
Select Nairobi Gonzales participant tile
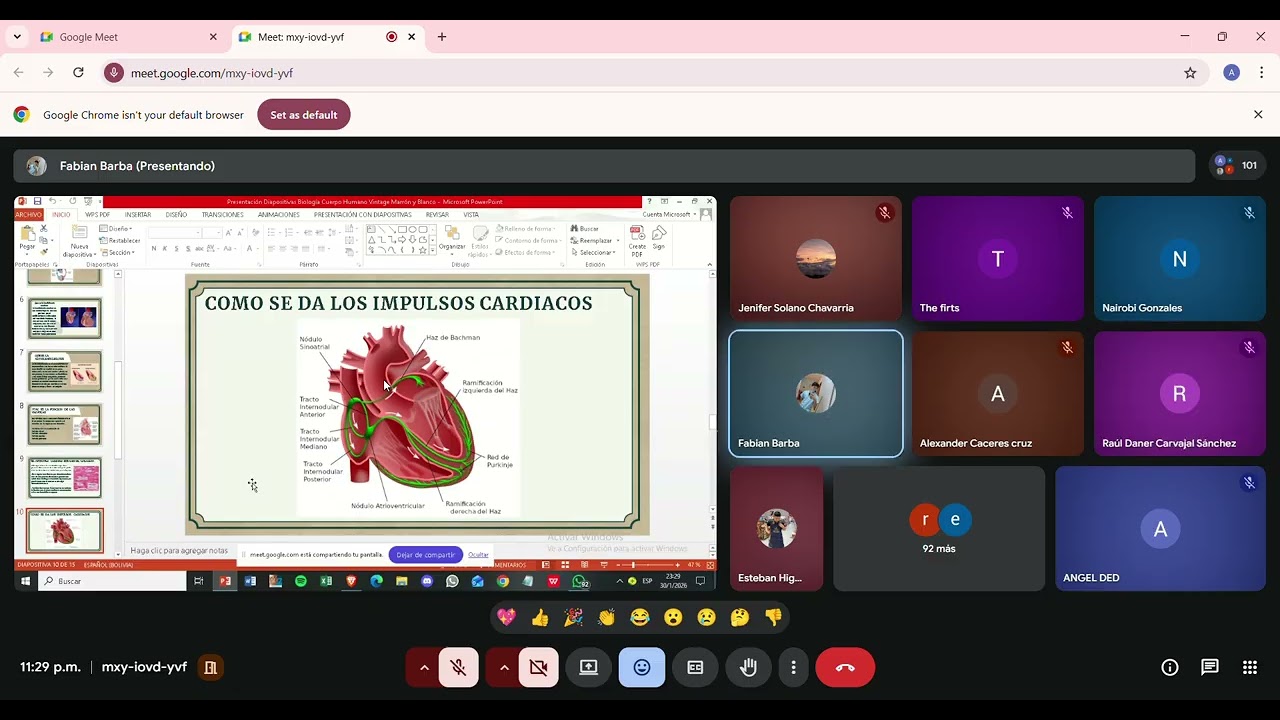click(1180, 259)
